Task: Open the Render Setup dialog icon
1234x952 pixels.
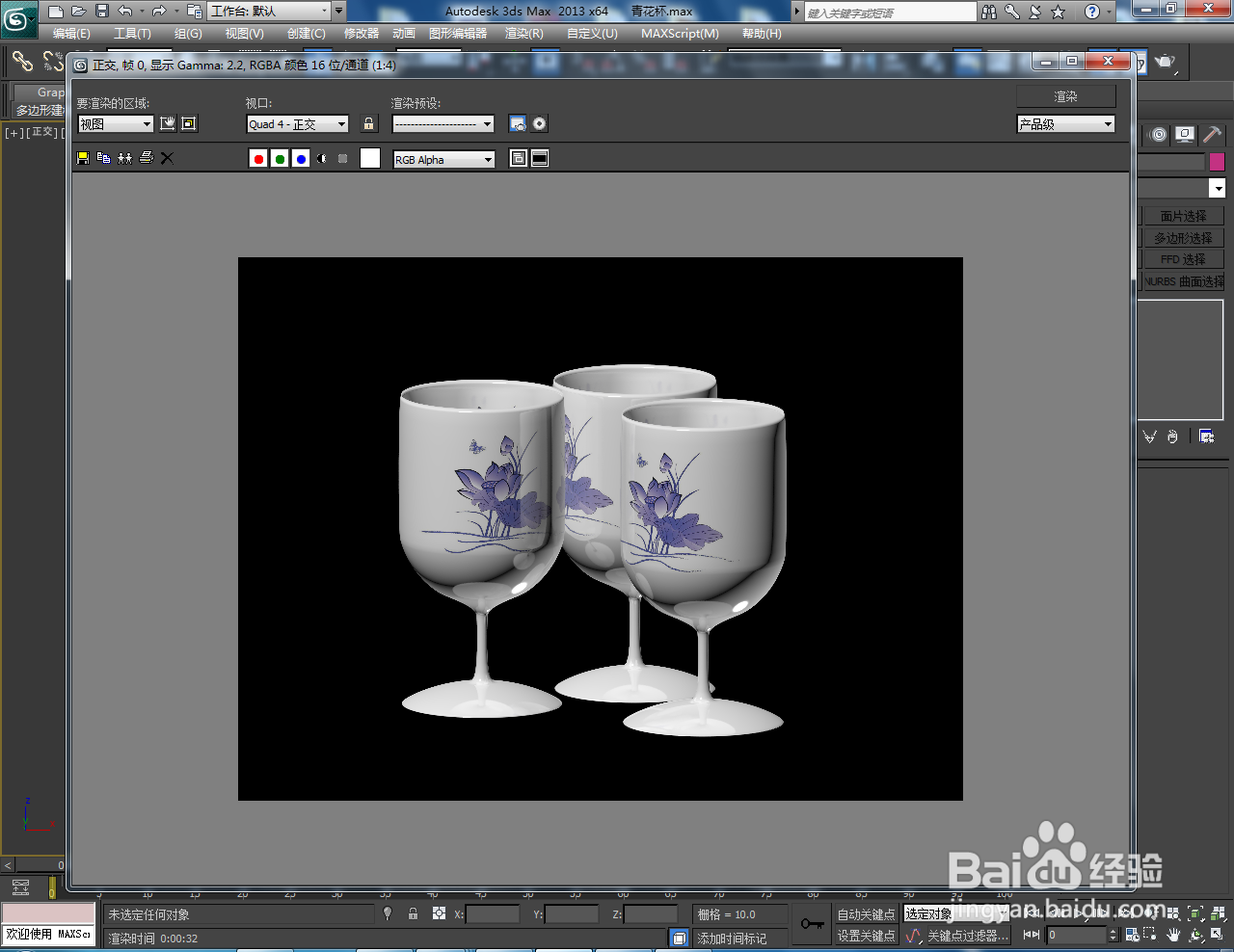Action: pos(518,123)
